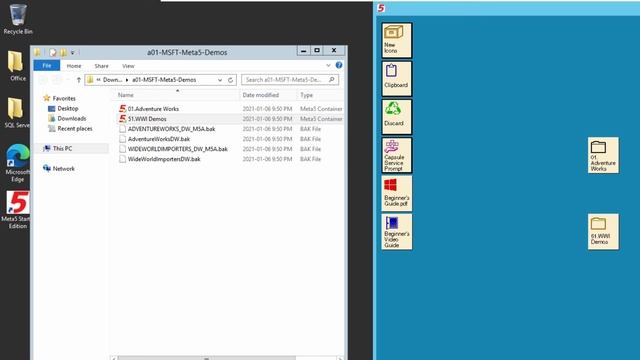Select the AdventureWorksDW.bak file
Image resolution: width=640 pixels, height=360 pixels.
[x=159, y=139]
